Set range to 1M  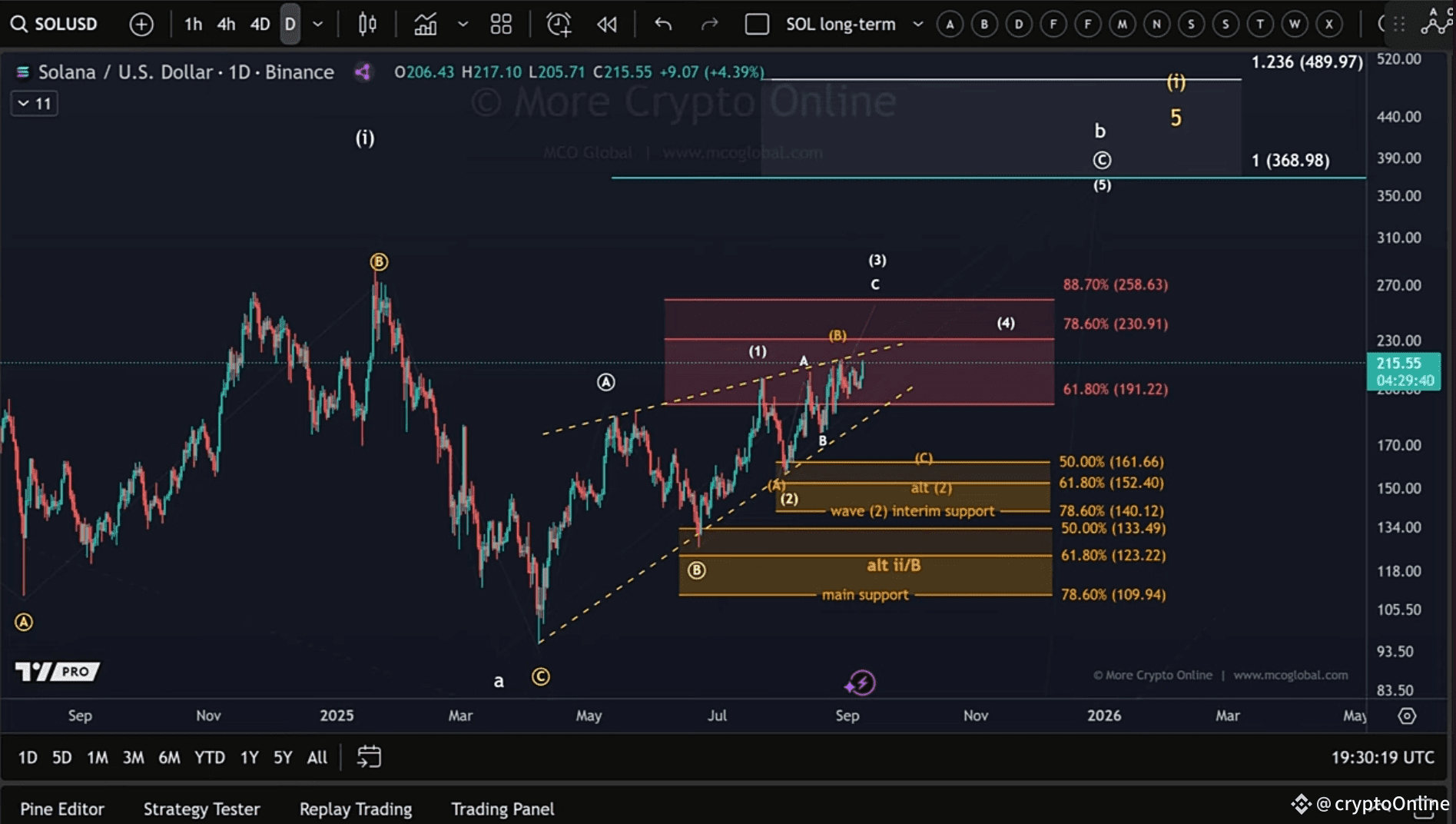pos(97,758)
